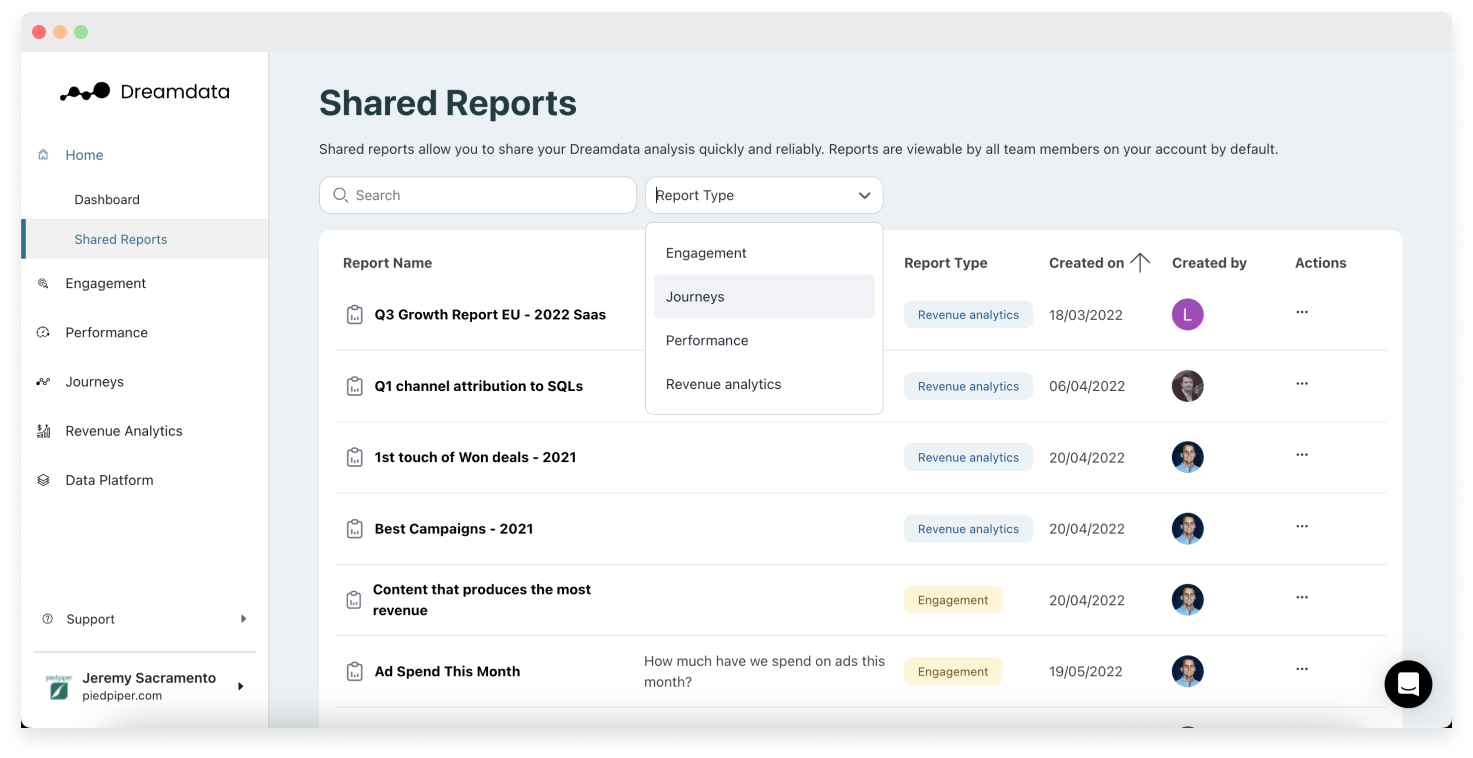Click the Home icon in sidebar
Image resolution: width=1473 pixels, height=758 pixels.
(x=43, y=155)
